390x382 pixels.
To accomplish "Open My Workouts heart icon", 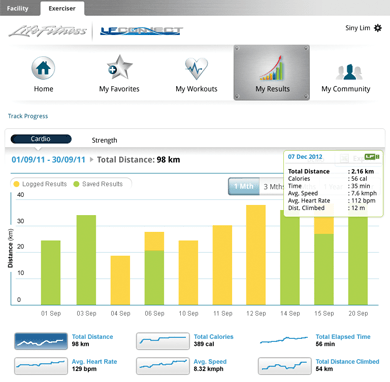I will pyautogui.click(x=196, y=68).
